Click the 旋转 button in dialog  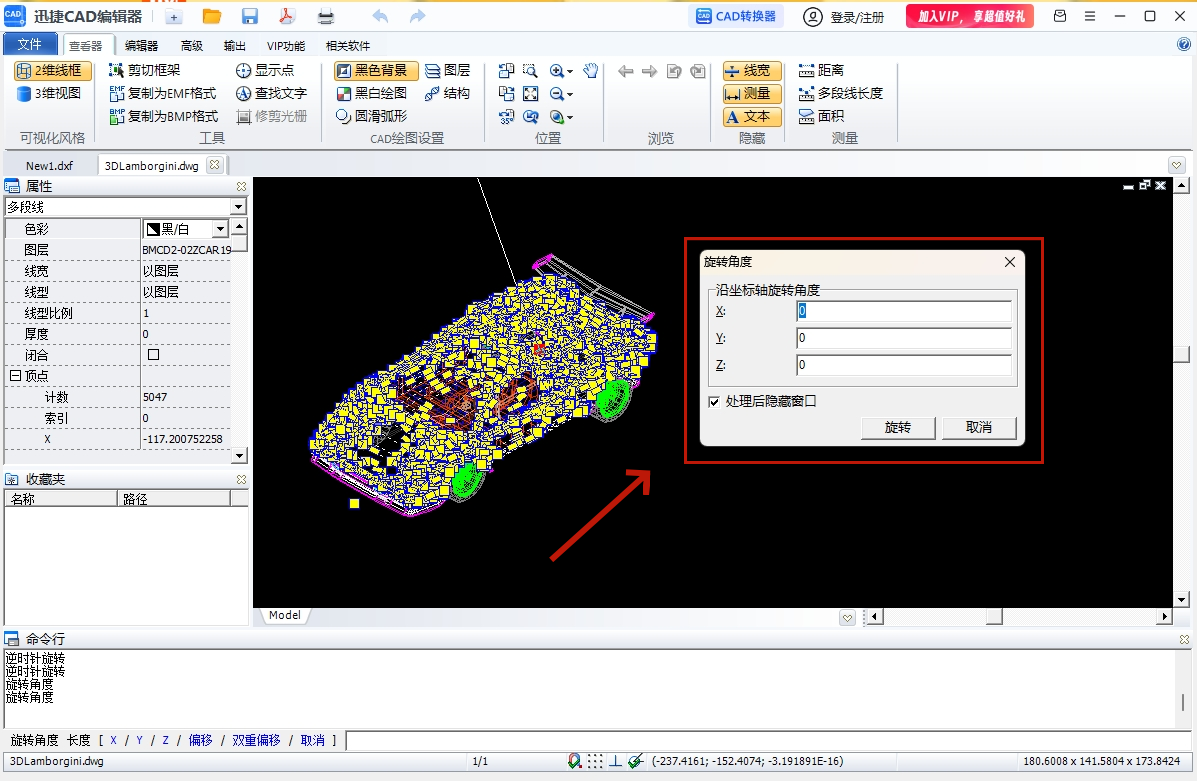tap(898, 428)
